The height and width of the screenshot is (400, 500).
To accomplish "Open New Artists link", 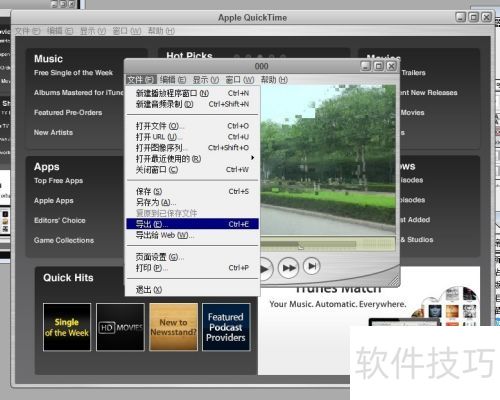I will pyautogui.click(x=53, y=133).
